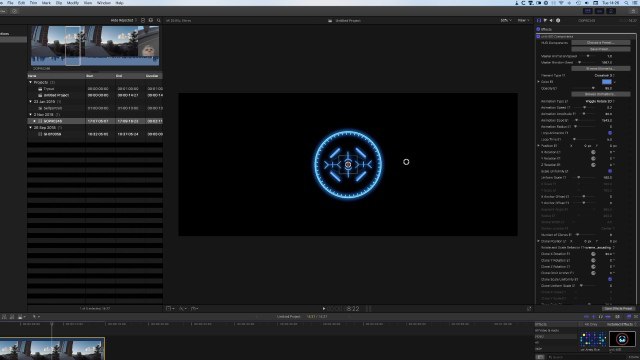The height and width of the screenshot is (360, 640).
Task: Expand the Position parameter disclosure triangle
Action: coord(538,146)
